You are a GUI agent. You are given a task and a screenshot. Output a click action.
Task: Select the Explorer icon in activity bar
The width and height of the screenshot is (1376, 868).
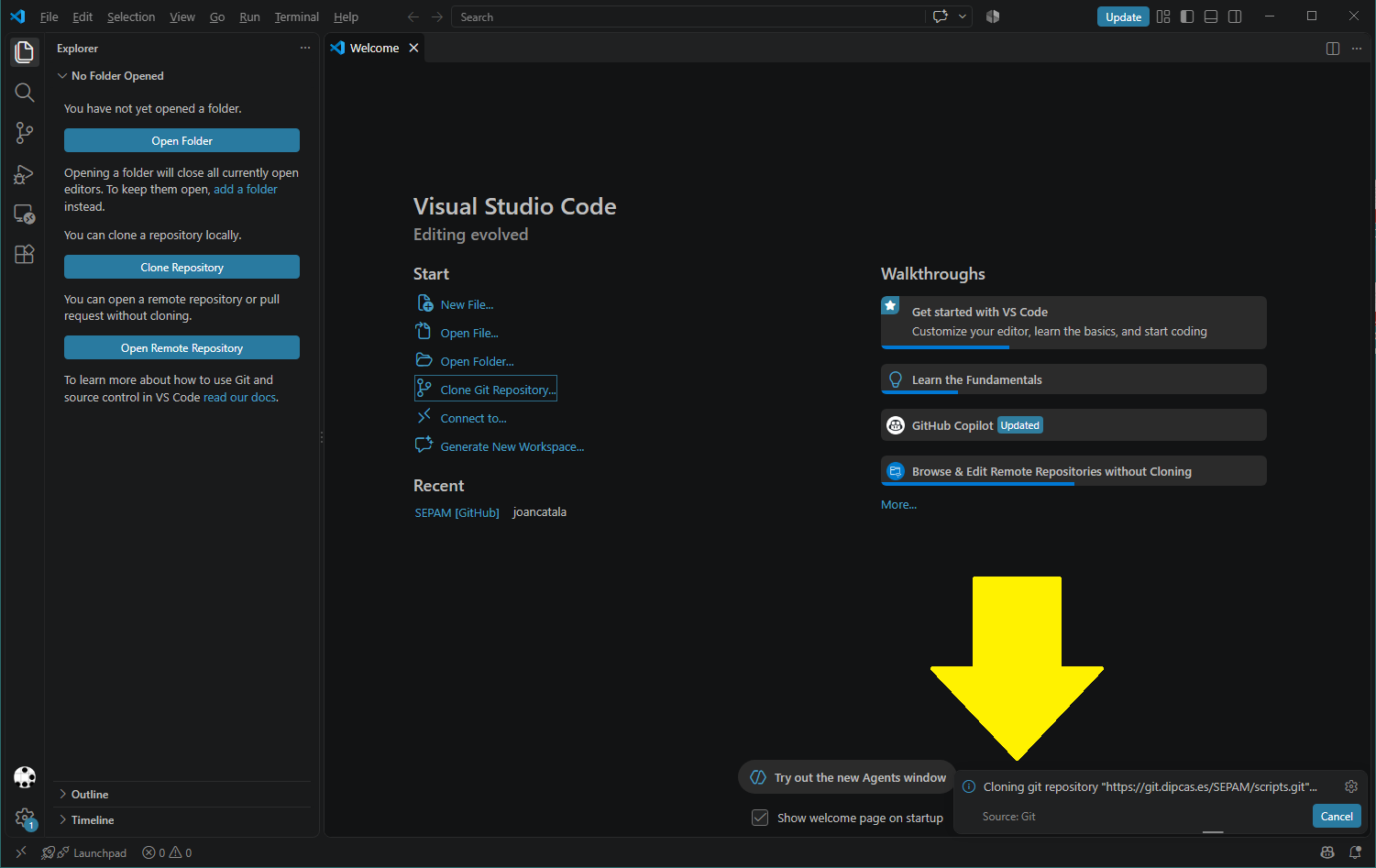click(25, 52)
